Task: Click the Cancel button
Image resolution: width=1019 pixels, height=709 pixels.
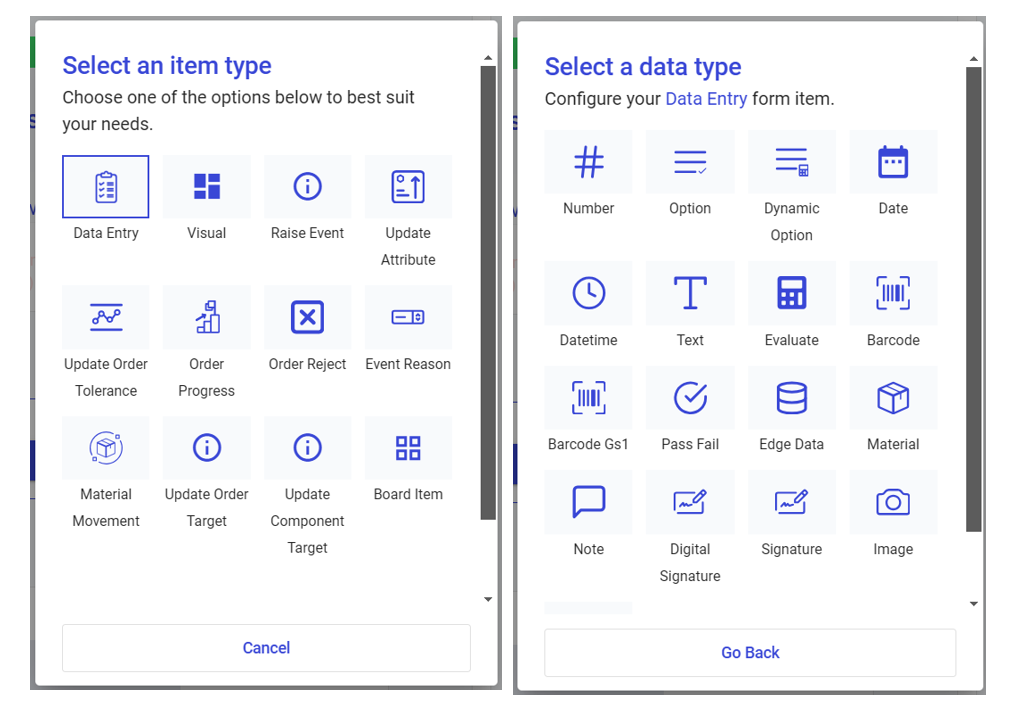Action: [x=266, y=648]
